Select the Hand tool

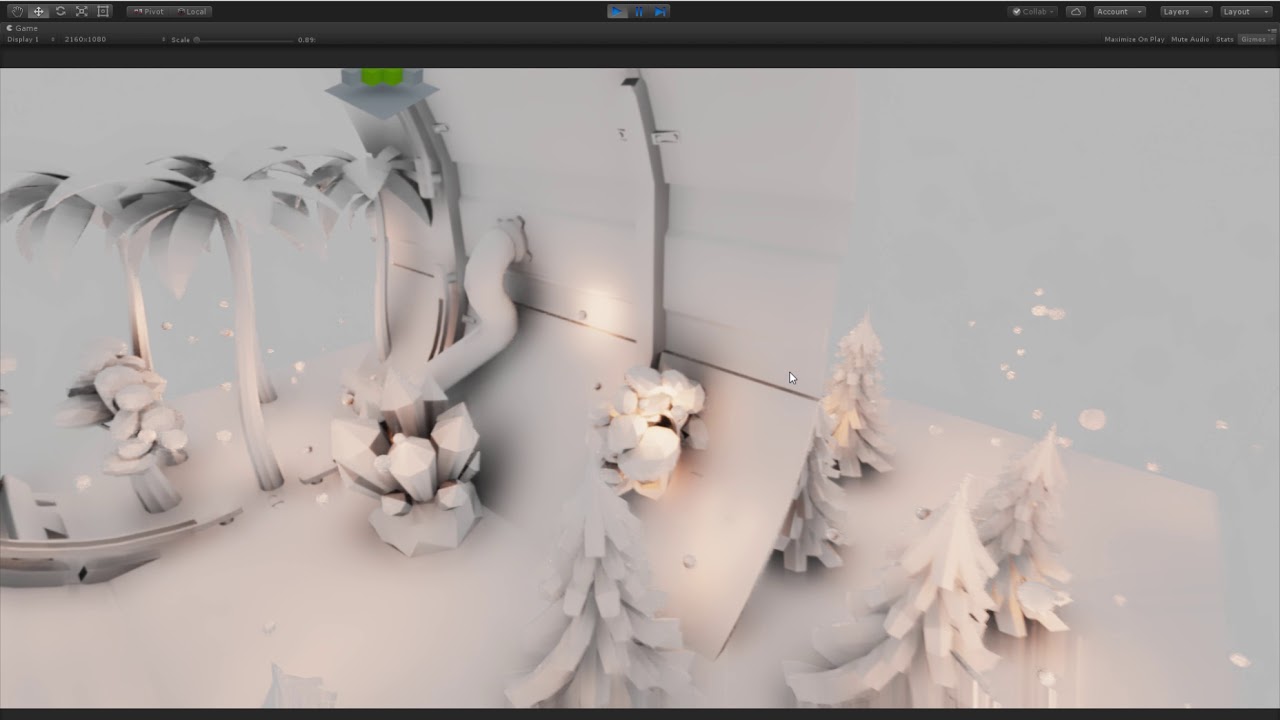click(x=17, y=11)
